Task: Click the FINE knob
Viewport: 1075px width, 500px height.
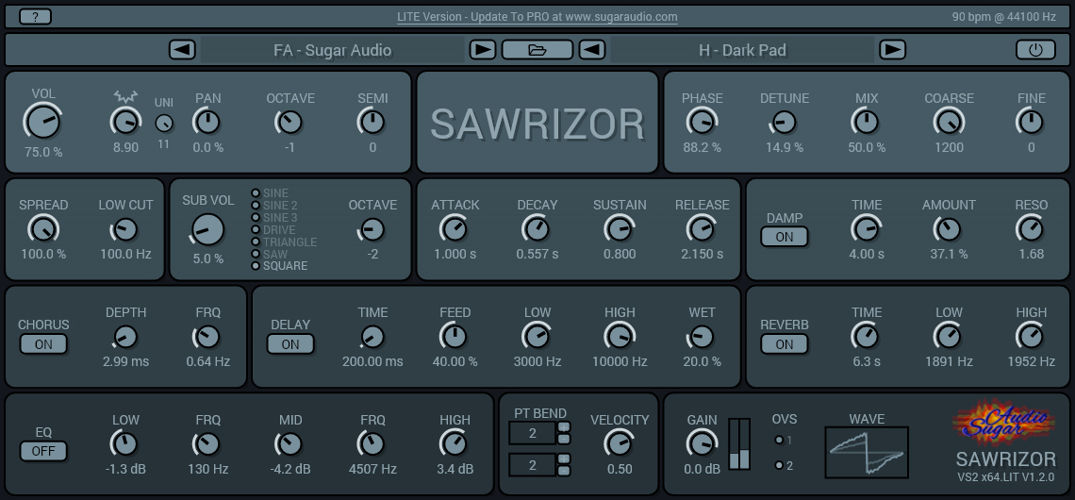Action: coord(1031,122)
